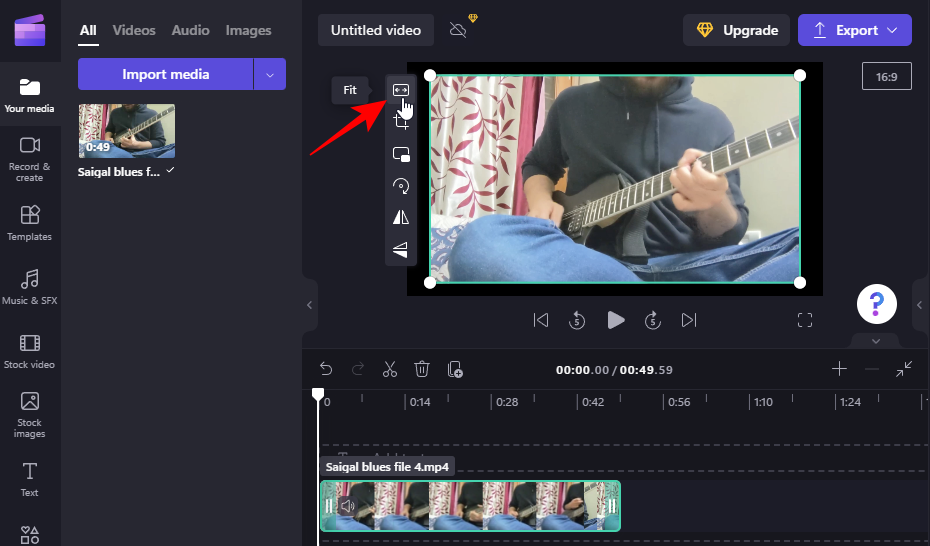This screenshot has width=930, height=546.
Task: Click the playhead marker at 0
Action: 318,394
